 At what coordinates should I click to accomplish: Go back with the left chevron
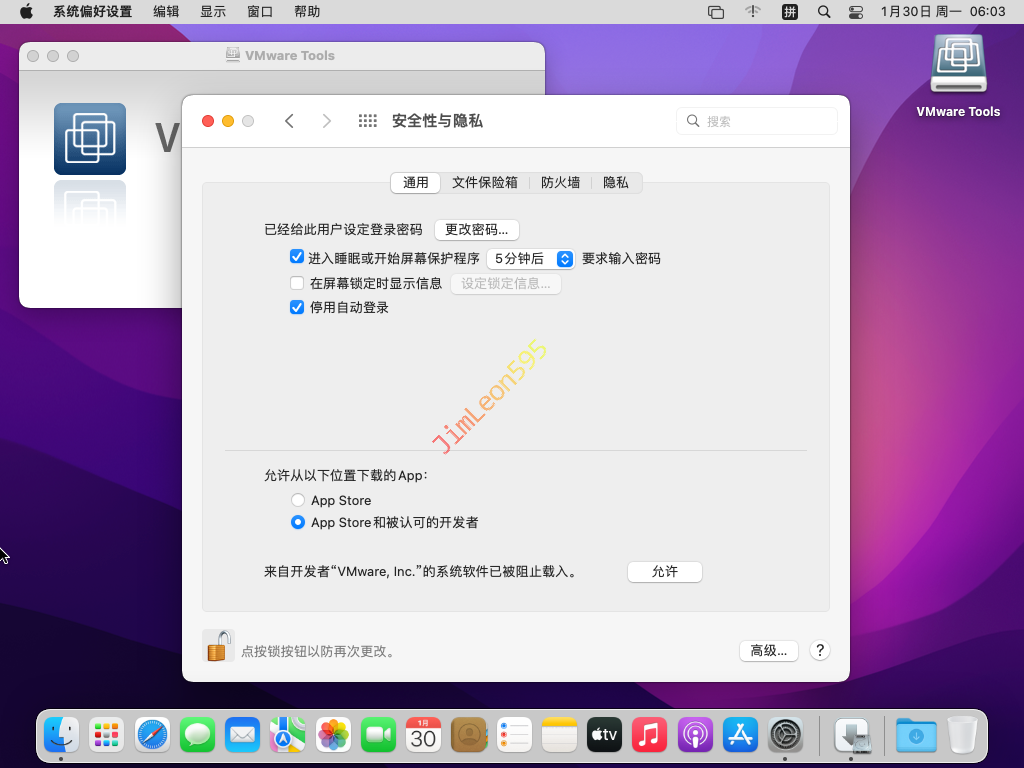289,121
